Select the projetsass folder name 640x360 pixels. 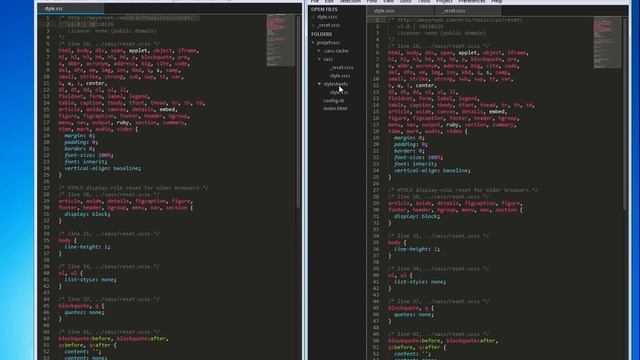pyautogui.click(x=328, y=42)
